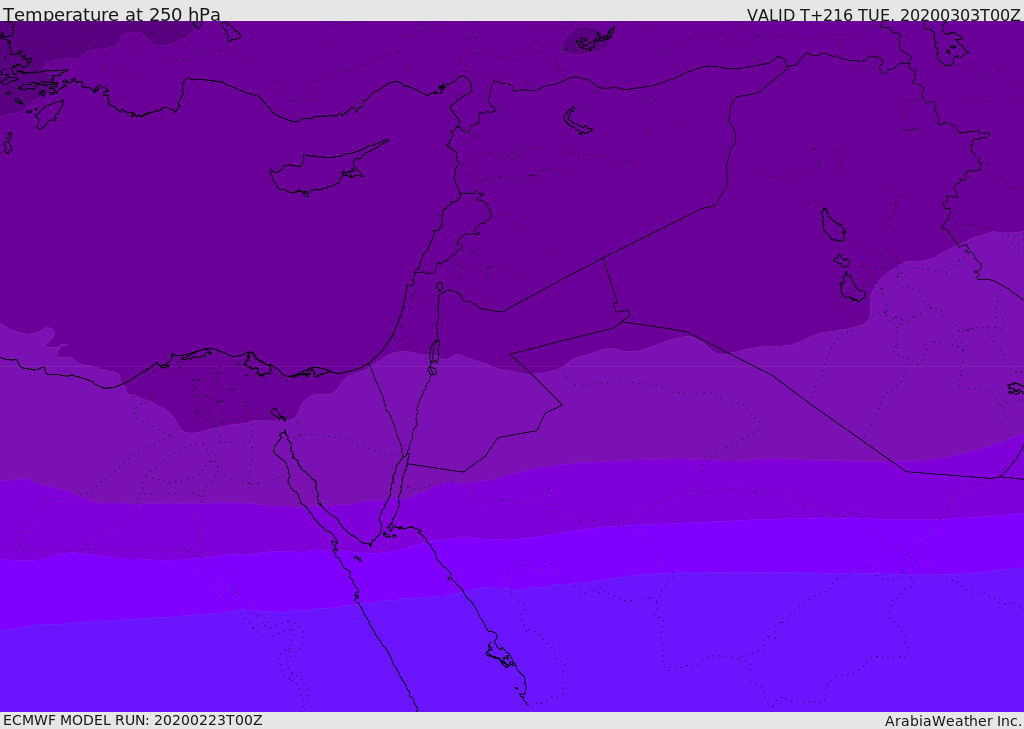Click the 'ArabiaWeather Inc.' credit text
Image resolution: width=1024 pixels, height=729 pixels.
(953, 721)
